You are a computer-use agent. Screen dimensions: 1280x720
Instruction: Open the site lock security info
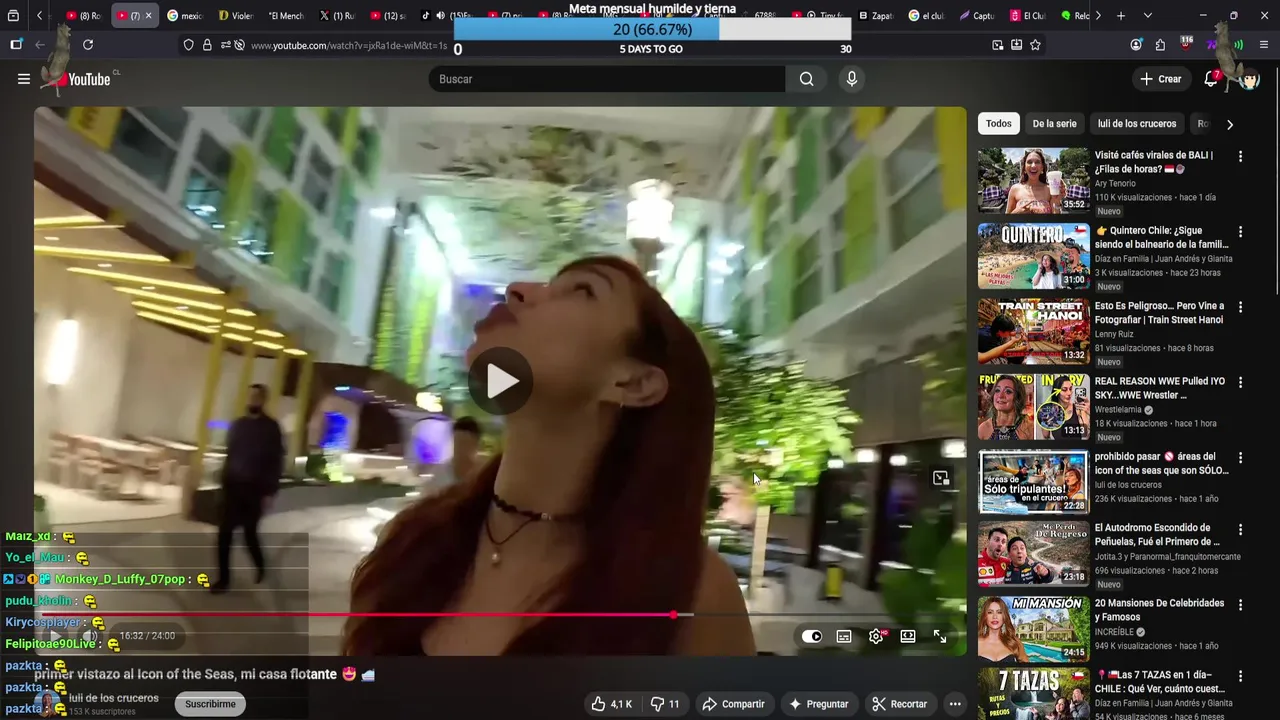click(x=207, y=45)
